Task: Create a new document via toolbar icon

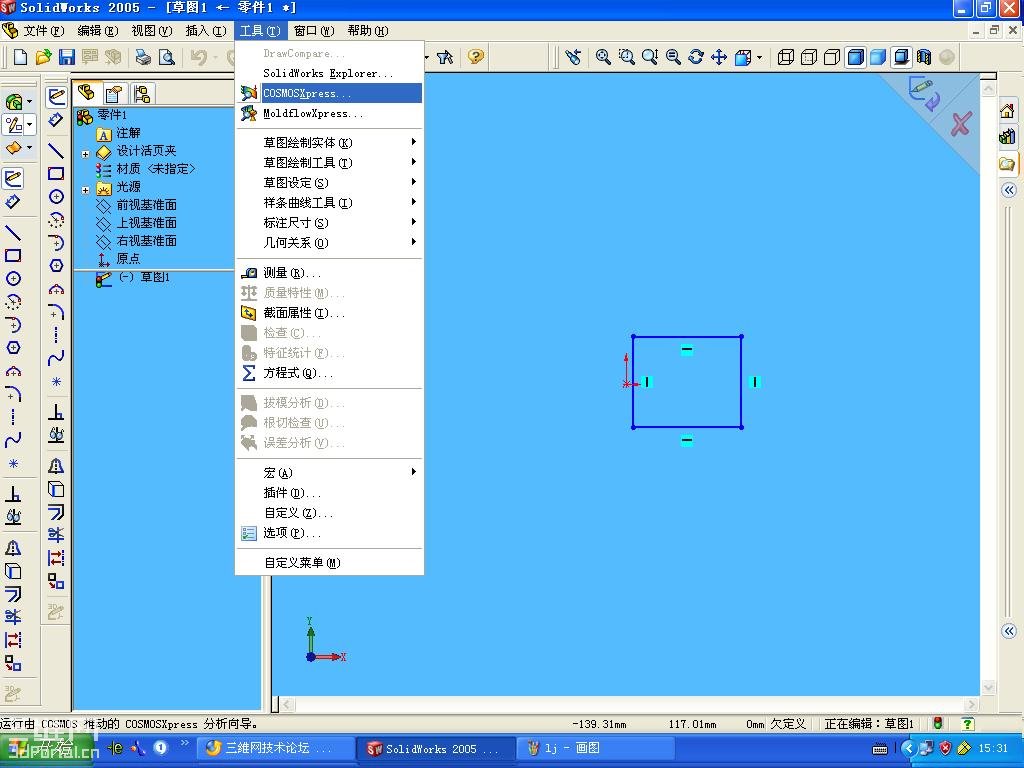Action: pos(20,57)
